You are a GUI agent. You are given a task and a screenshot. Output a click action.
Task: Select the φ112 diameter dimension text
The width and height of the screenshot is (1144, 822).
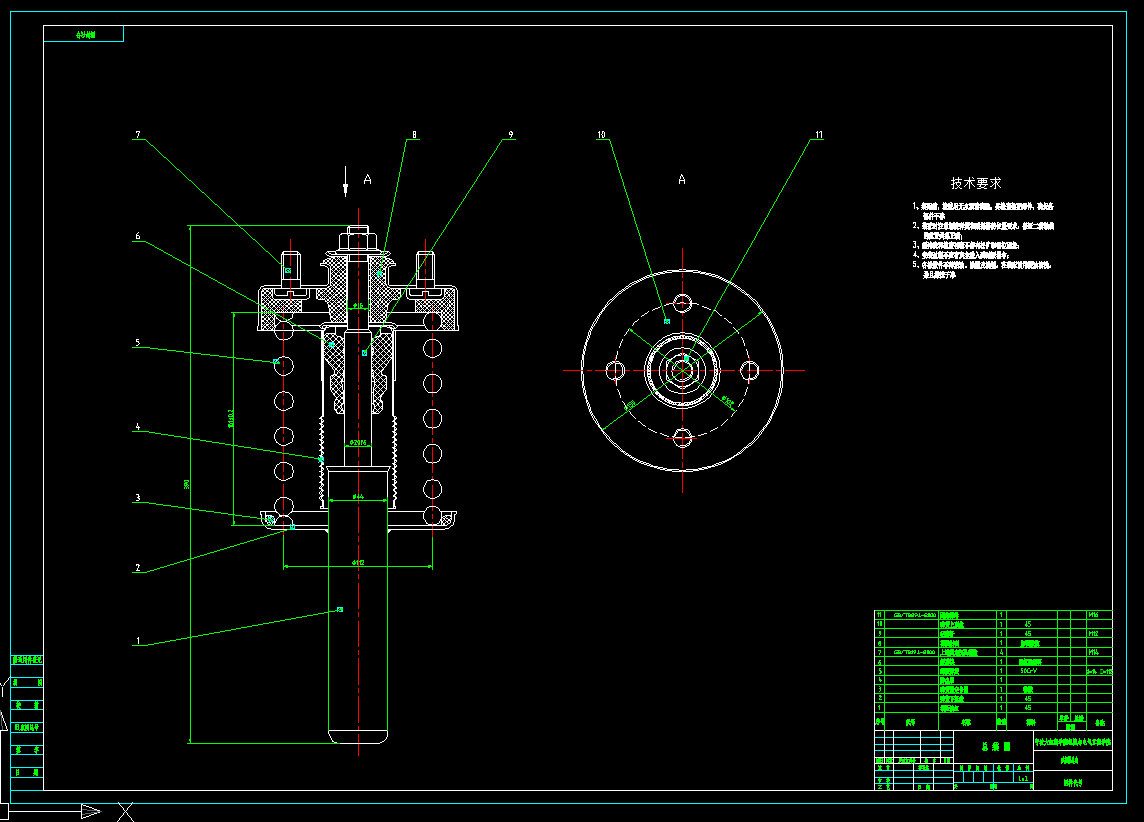click(x=358, y=562)
